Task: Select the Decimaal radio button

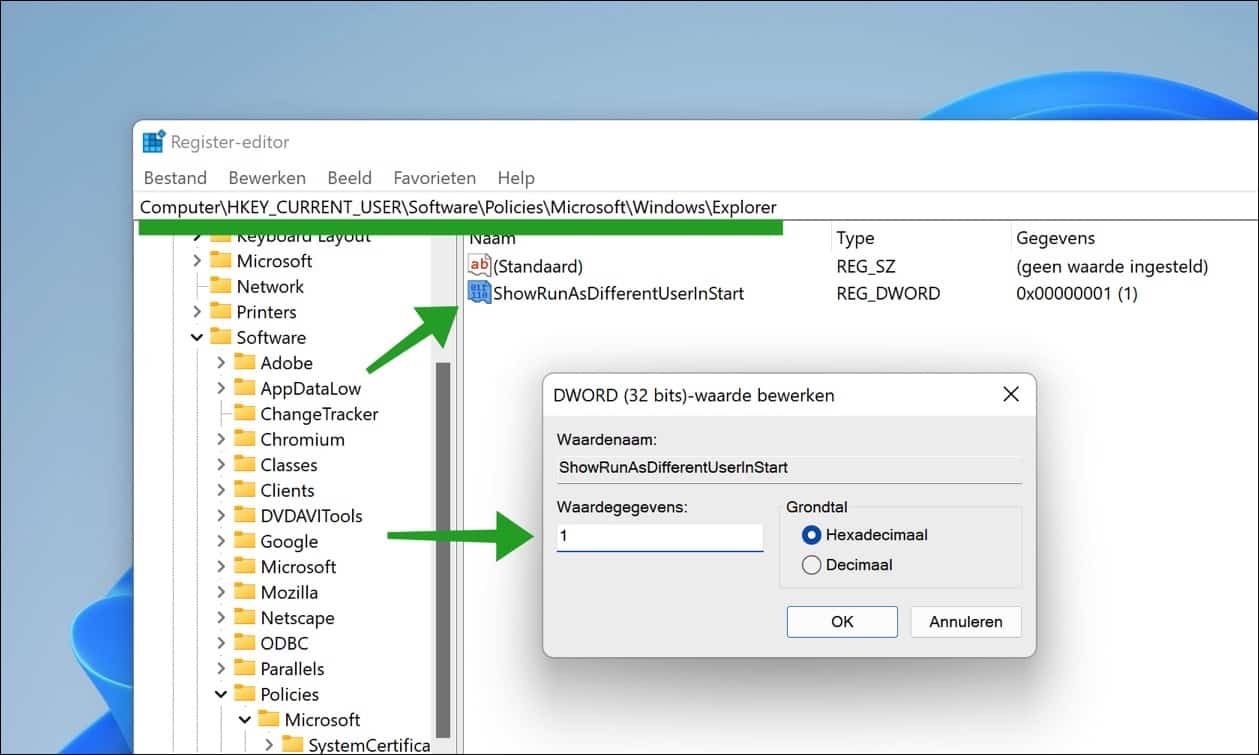Action: [x=812, y=565]
